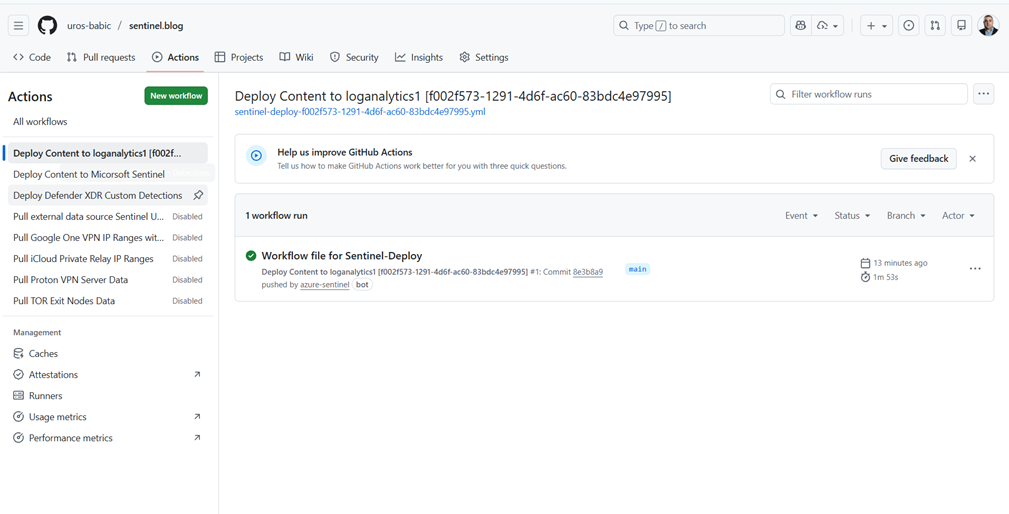Open Copilot chat icon in header
1009x514 pixels.
click(x=800, y=26)
